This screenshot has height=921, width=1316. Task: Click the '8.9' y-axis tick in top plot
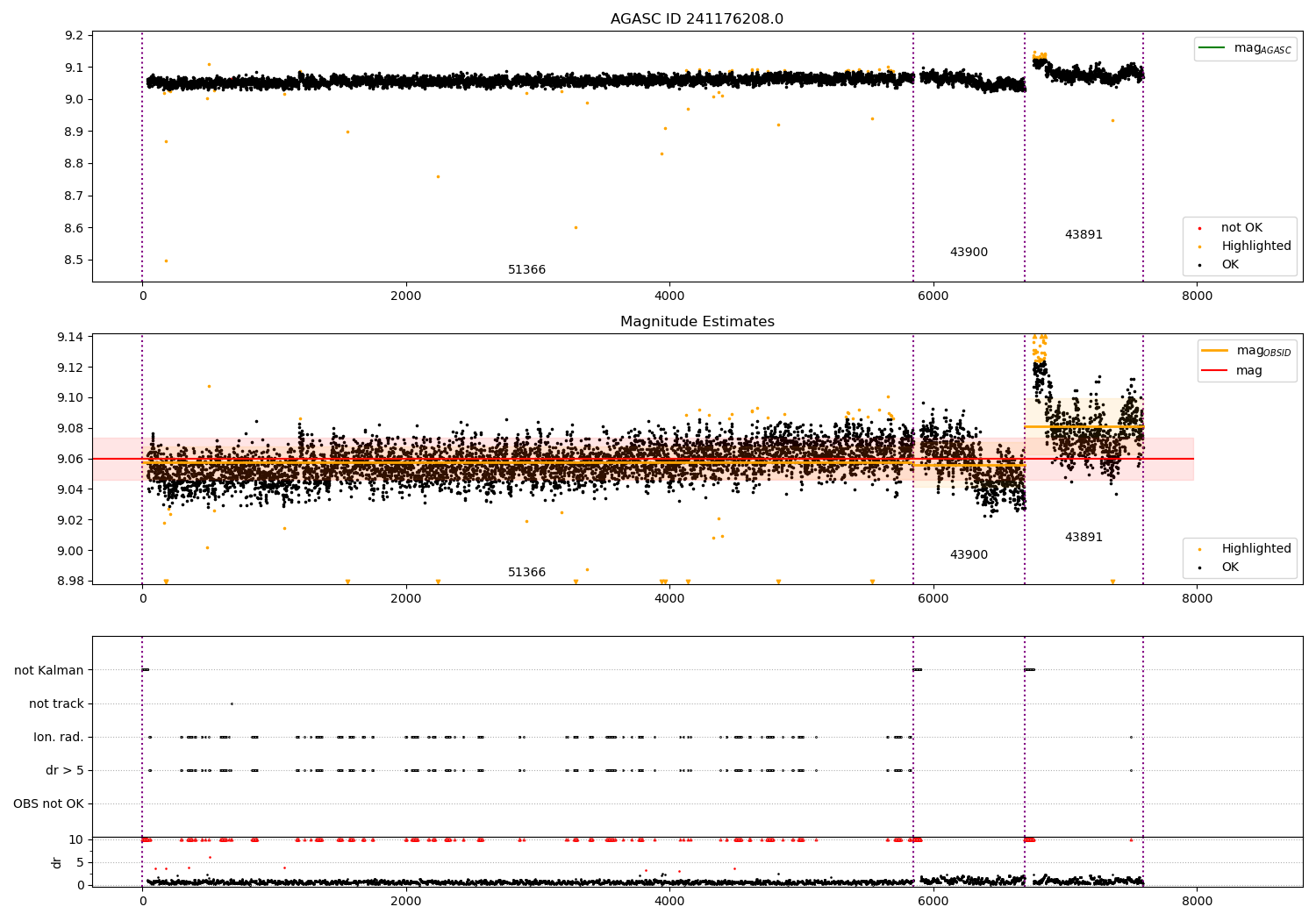coord(75,132)
